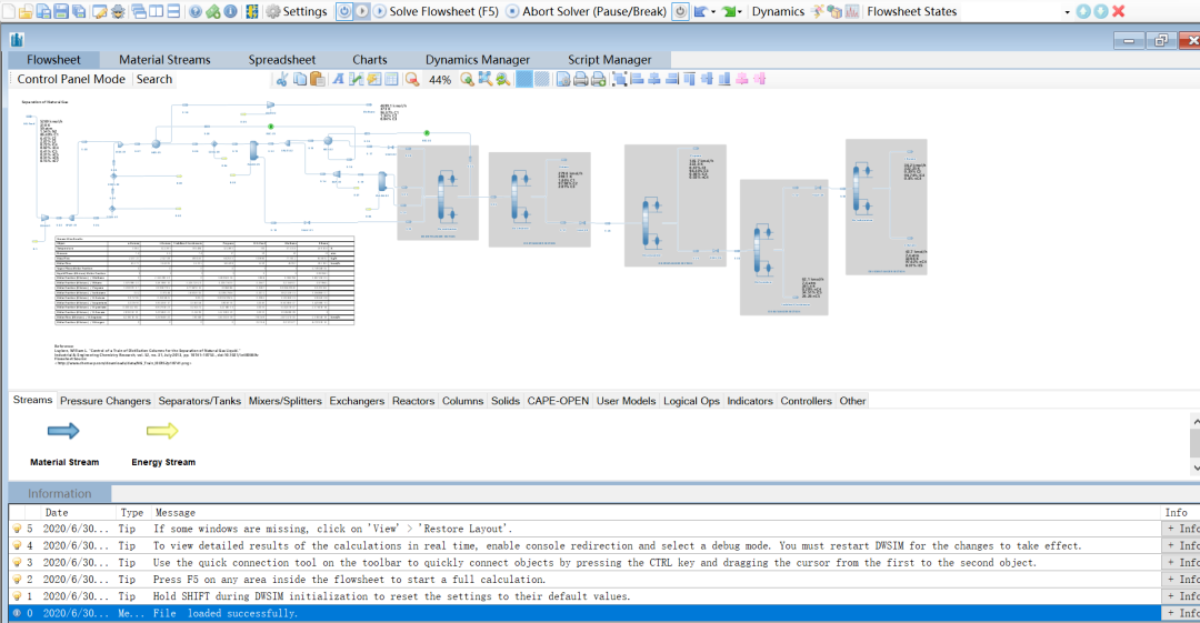This screenshot has height=623, width=1200.
Task: Open the Columns palette tab
Action: [x=462, y=401]
